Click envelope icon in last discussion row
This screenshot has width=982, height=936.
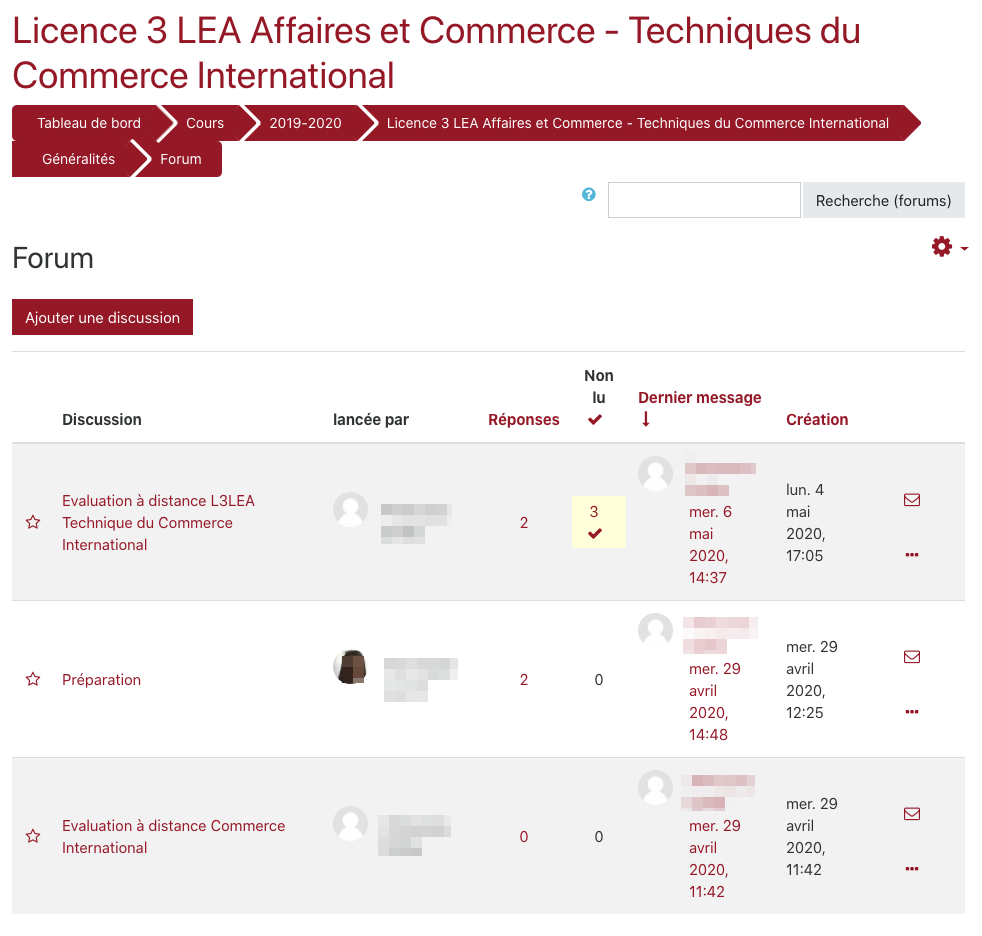[911, 814]
